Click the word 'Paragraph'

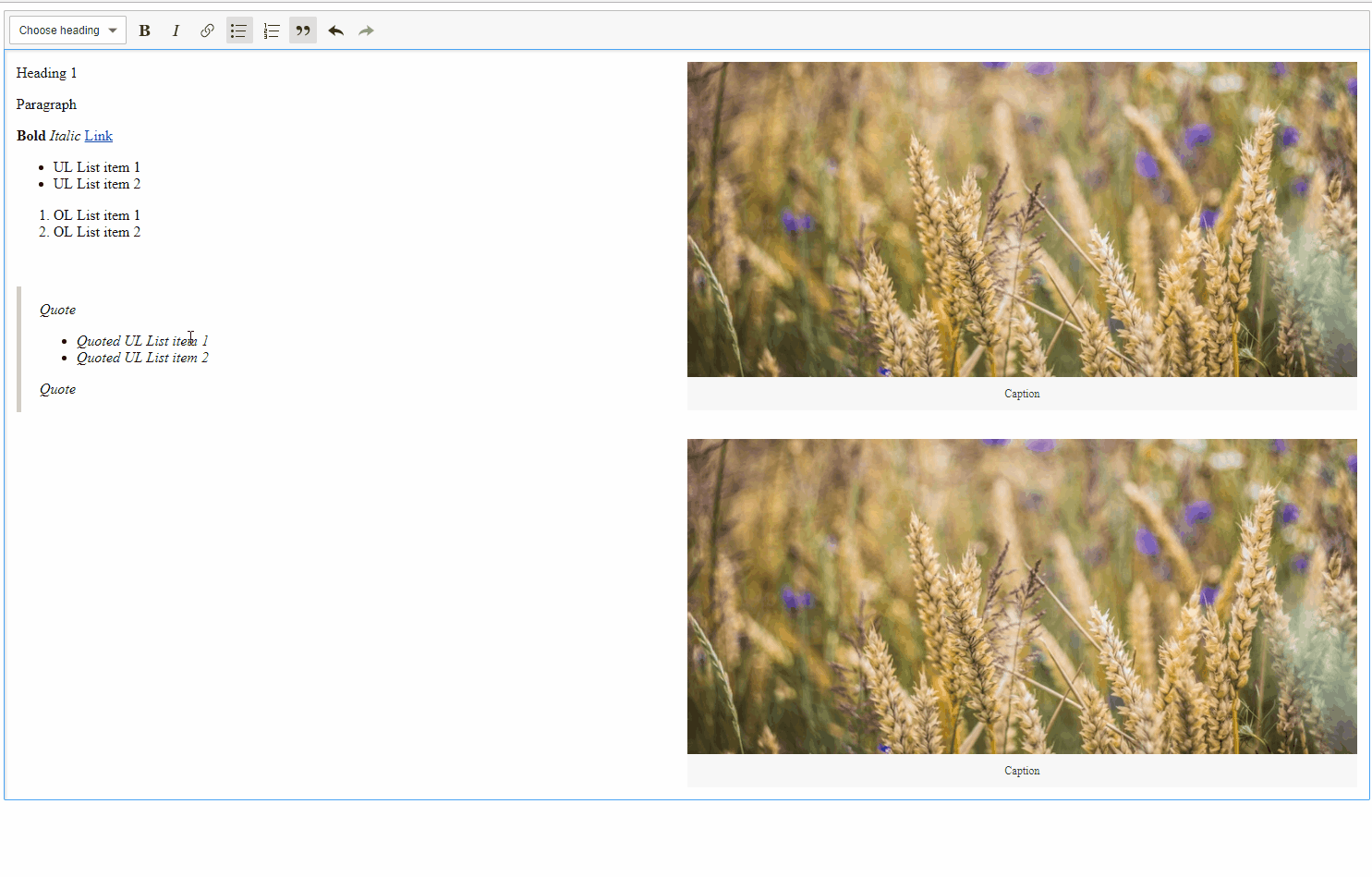click(46, 104)
